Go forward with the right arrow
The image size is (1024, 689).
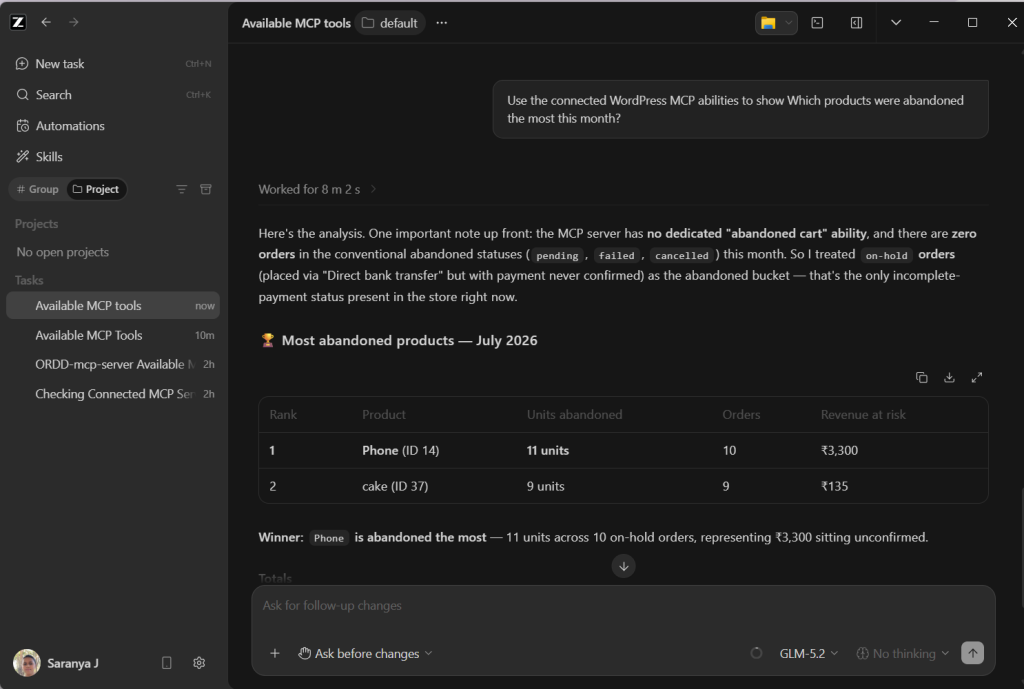coord(74,22)
